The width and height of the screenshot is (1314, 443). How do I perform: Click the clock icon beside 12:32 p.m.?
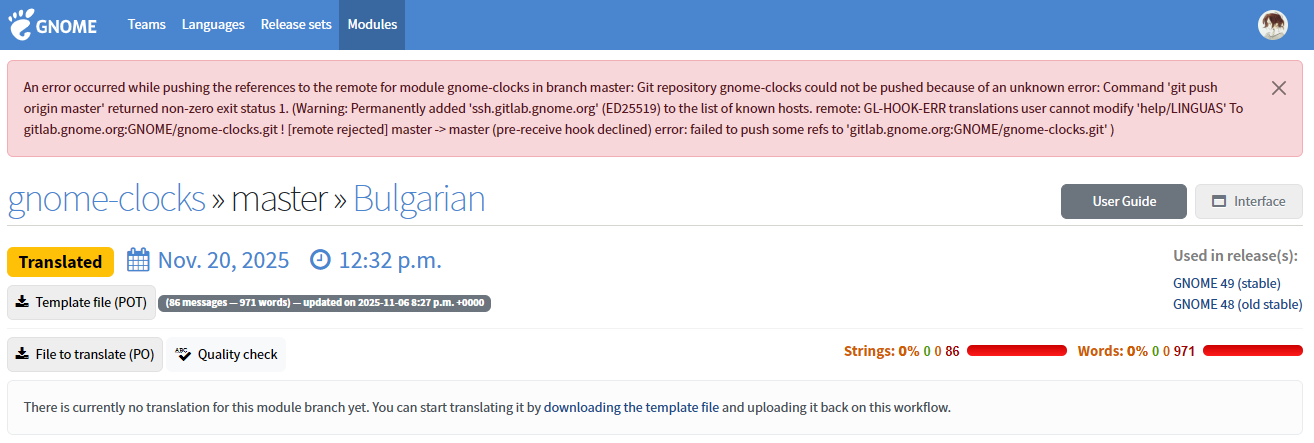320,261
